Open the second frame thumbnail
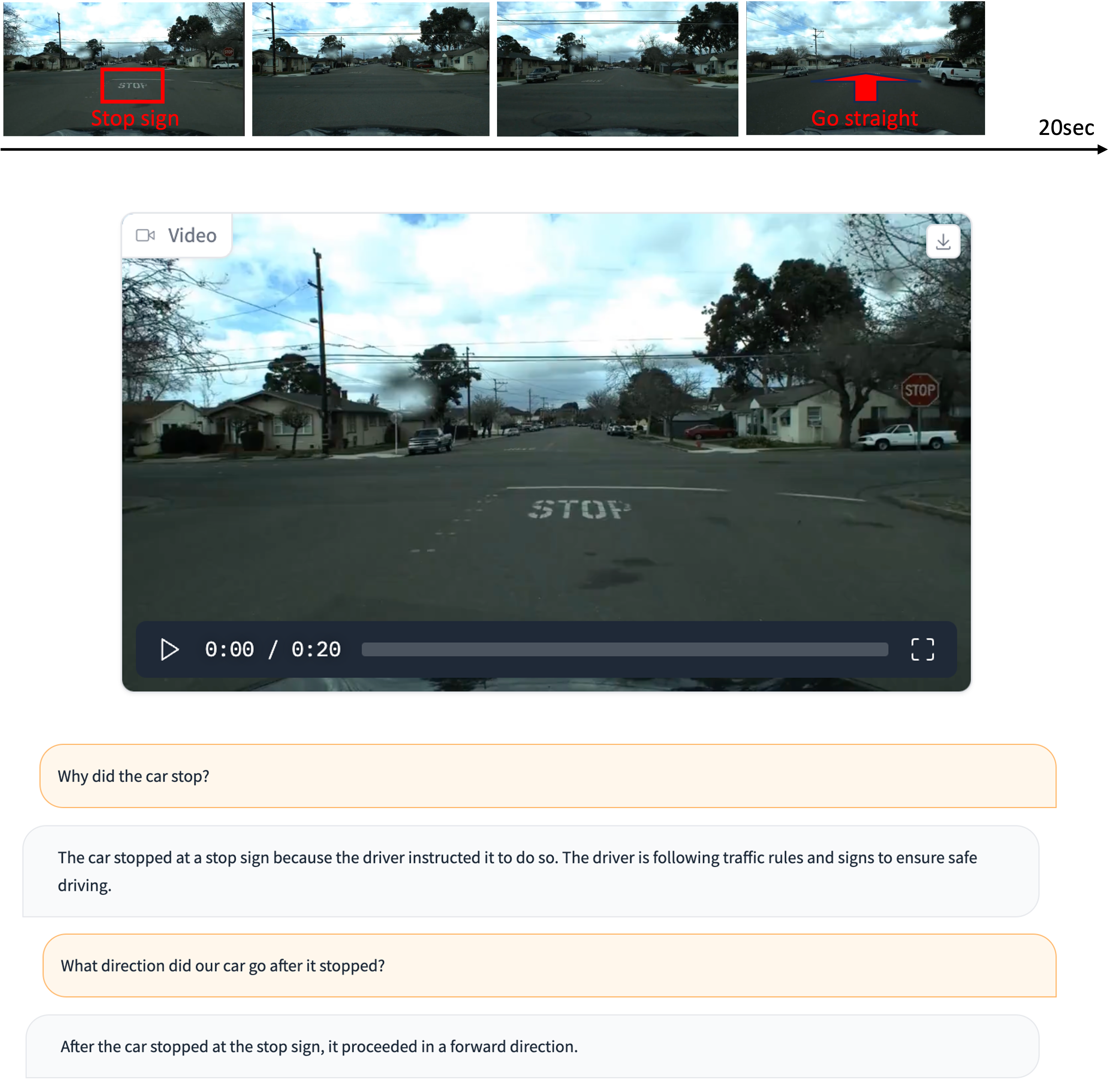The height and width of the screenshot is (1084, 1120). coord(371,69)
